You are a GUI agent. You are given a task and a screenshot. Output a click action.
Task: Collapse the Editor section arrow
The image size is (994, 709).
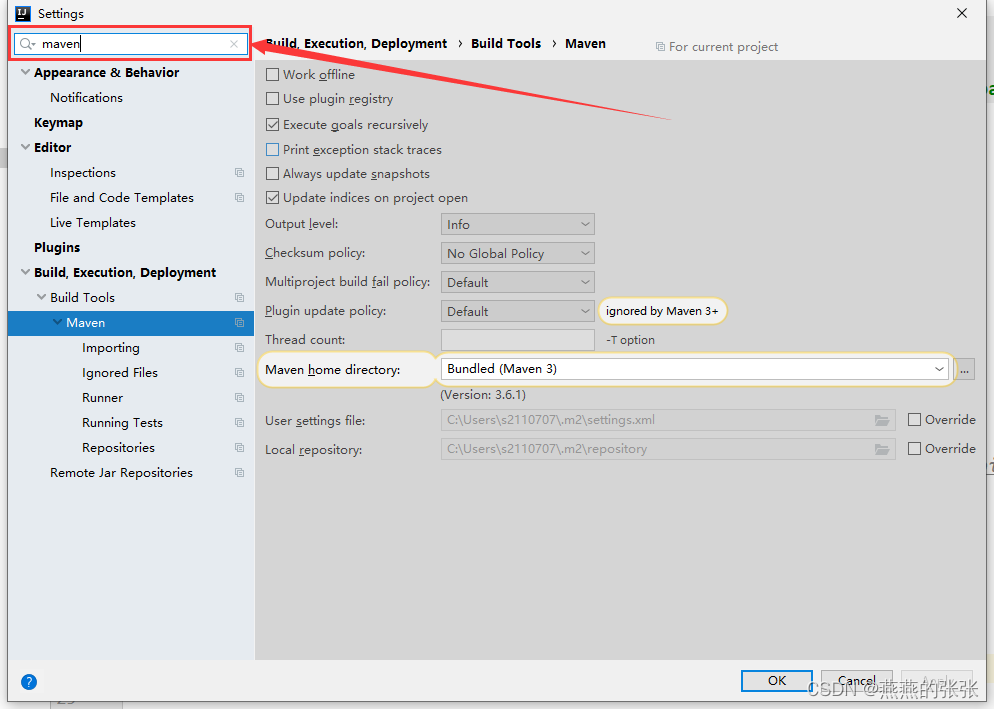coord(25,147)
